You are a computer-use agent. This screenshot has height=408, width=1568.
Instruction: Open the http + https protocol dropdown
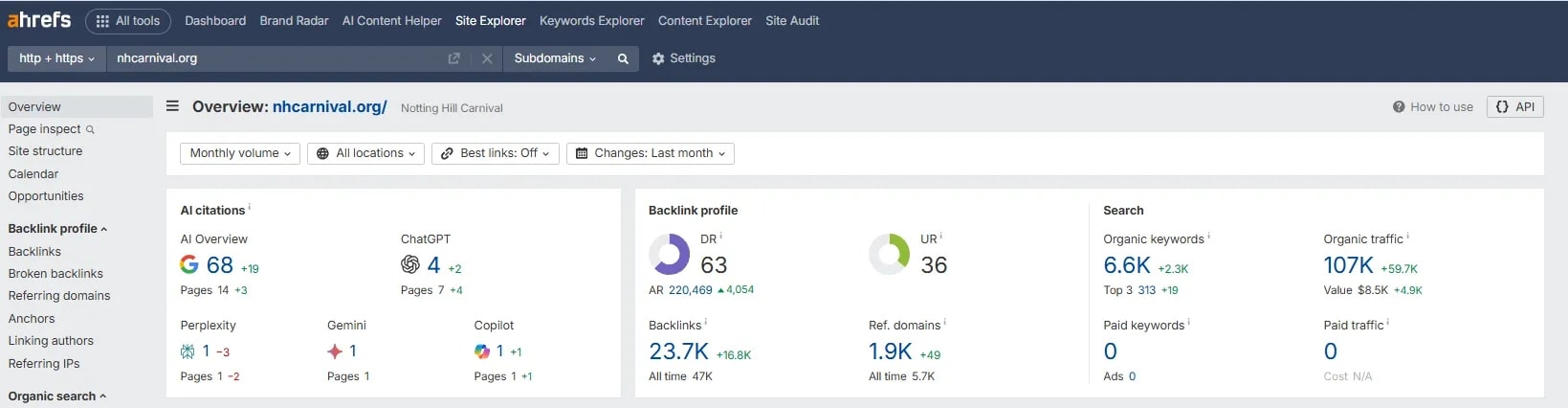click(x=56, y=58)
